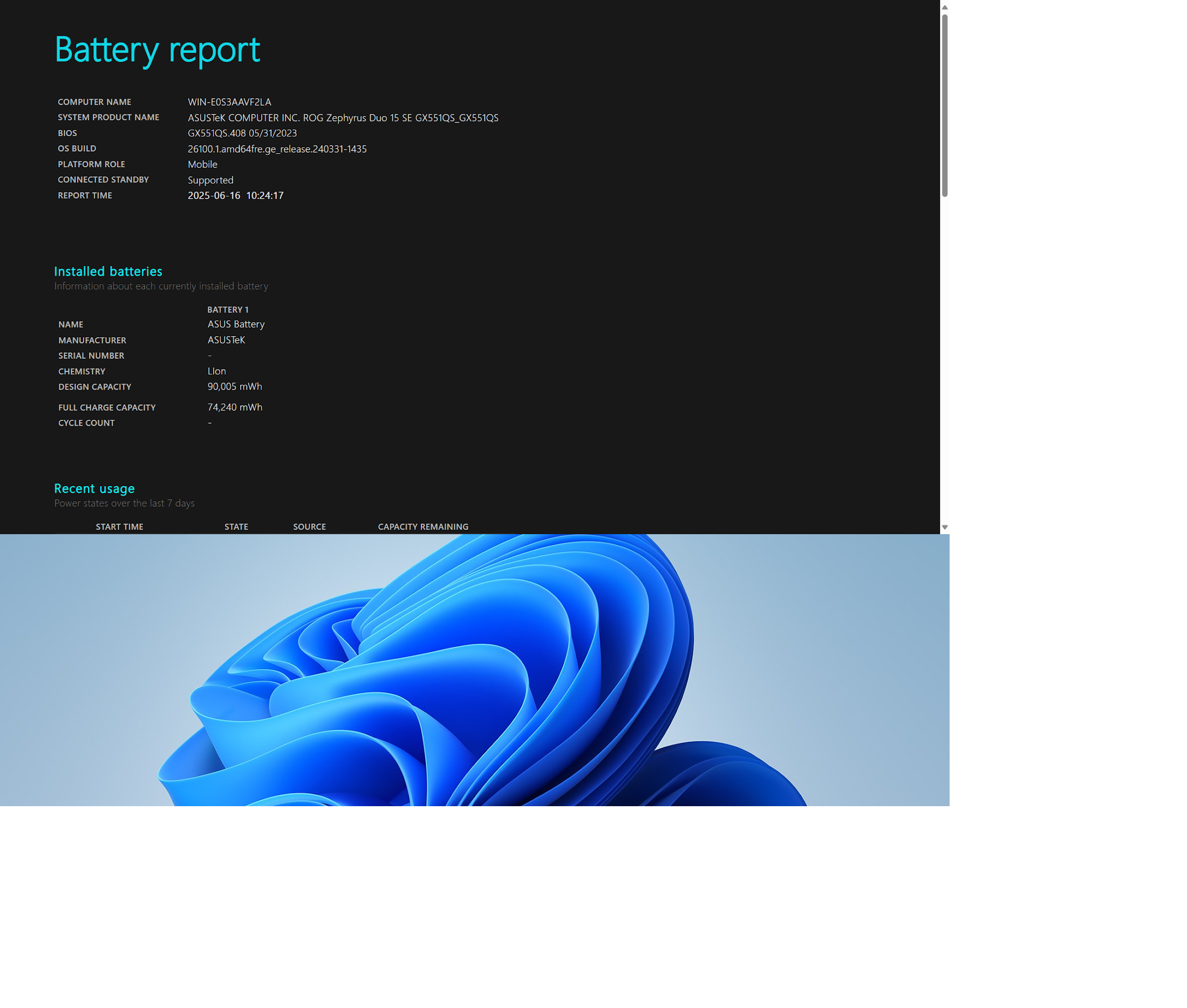Click the Recent usage heading
Image resolution: width=1187 pixels, height=1008 pixels.
point(94,488)
